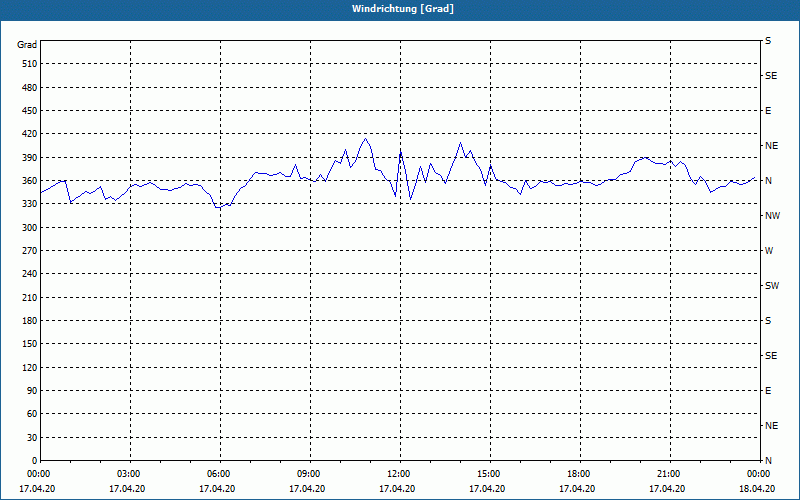Click the 120 y-axis tick label
The image size is (800, 500).
[30, 367]
